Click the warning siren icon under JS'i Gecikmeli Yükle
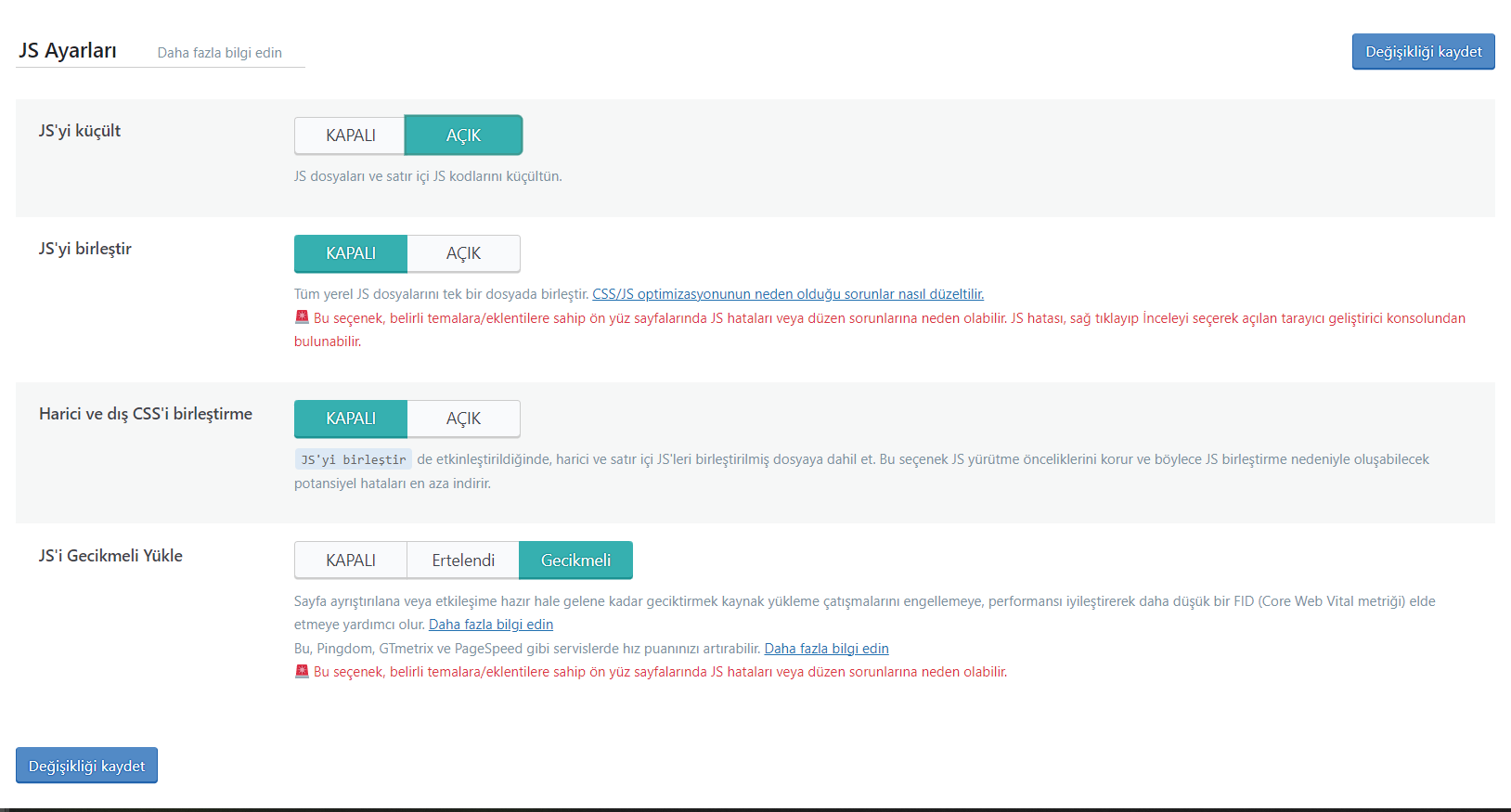The image size is (1511, 812). 302,671
